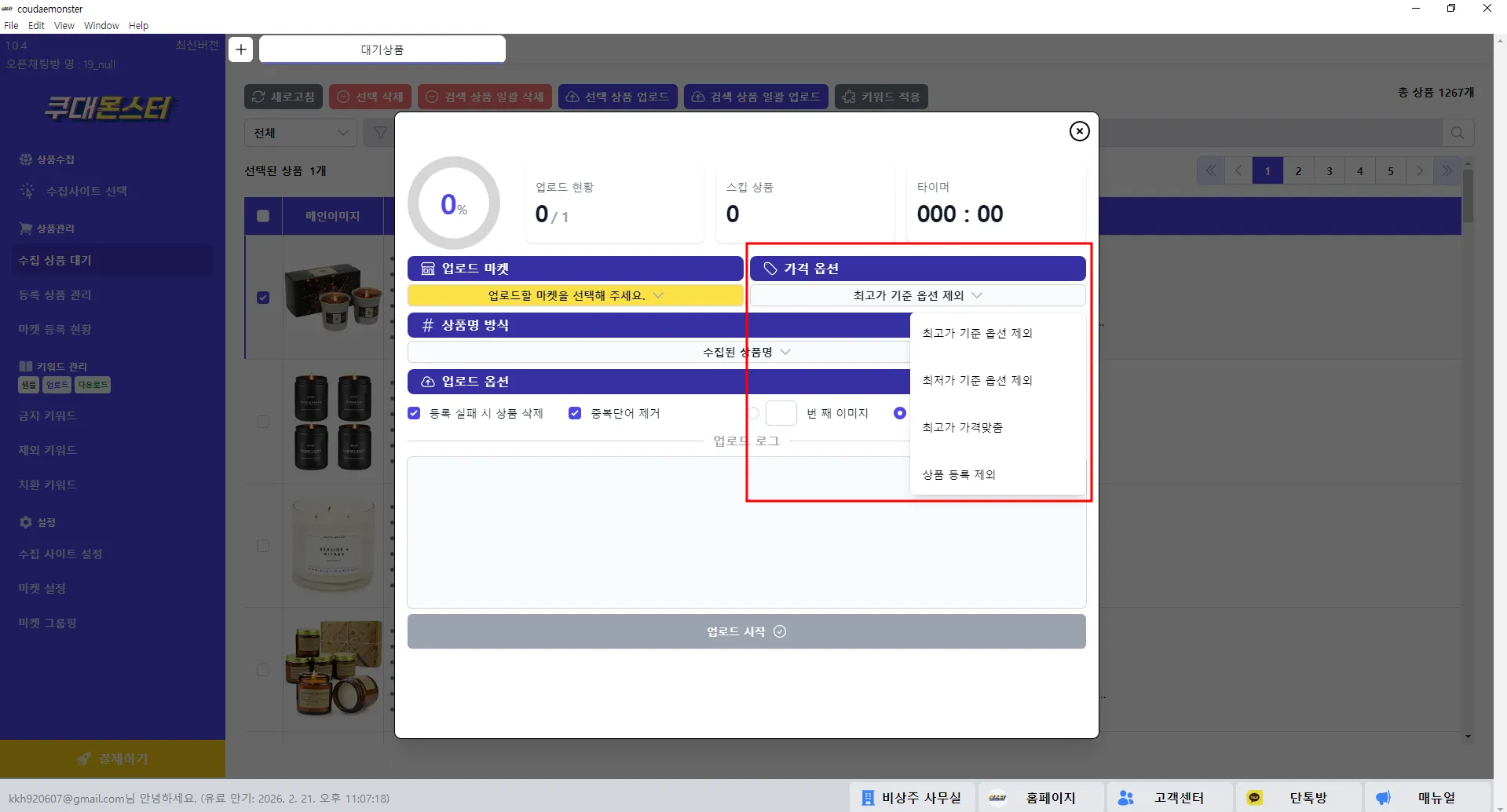Close the upload dialog with the X icon
The height and width of the screenshot is (812, 1507).
point(1080,131)
